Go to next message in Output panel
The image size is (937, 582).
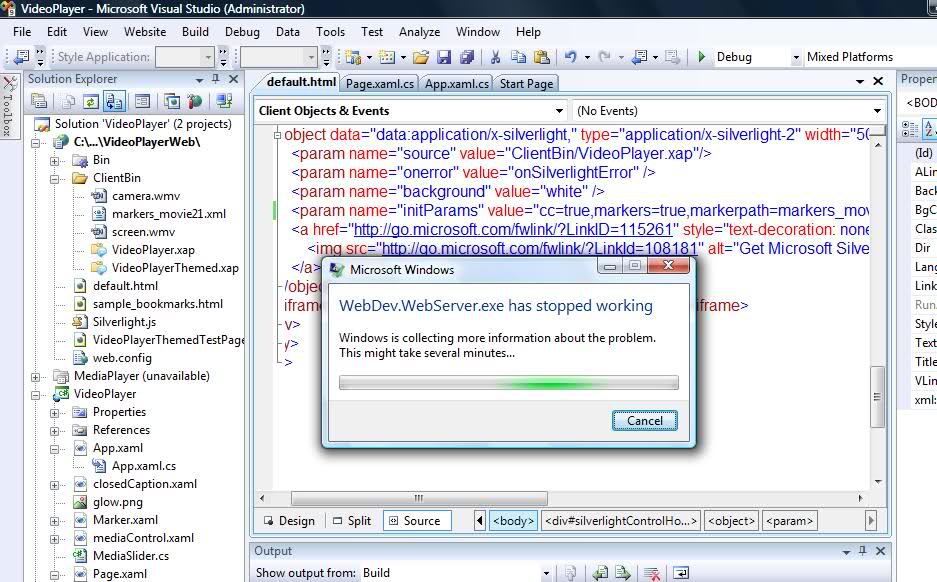point(623,573)
